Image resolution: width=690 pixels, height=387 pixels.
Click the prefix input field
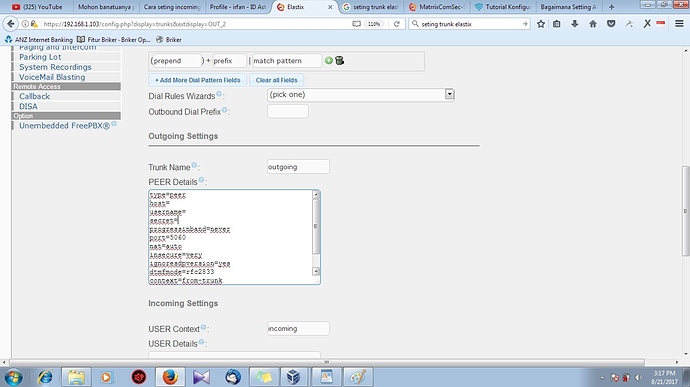coord(229,61)
